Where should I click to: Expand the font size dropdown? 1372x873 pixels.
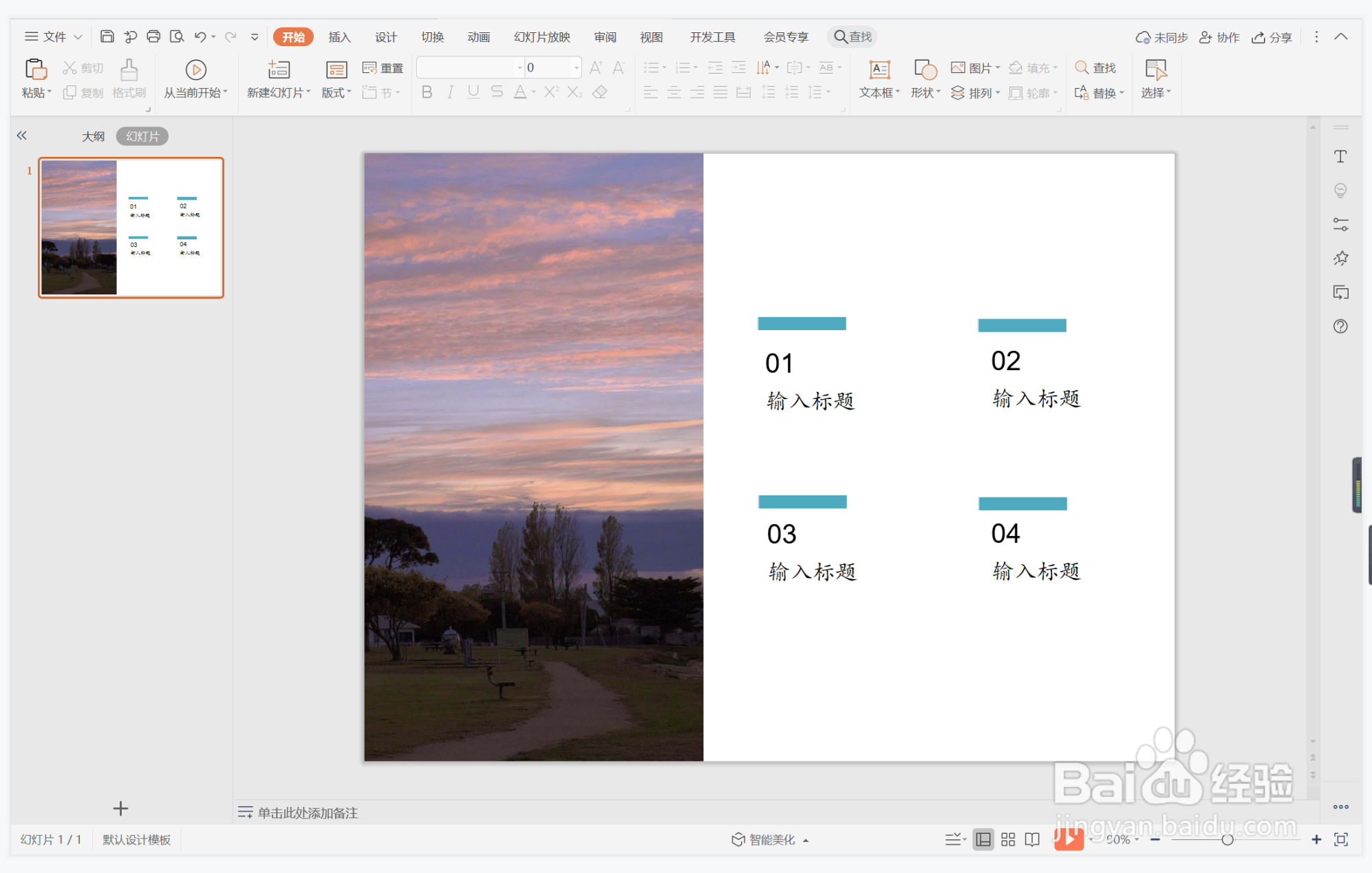pos(576,67)
